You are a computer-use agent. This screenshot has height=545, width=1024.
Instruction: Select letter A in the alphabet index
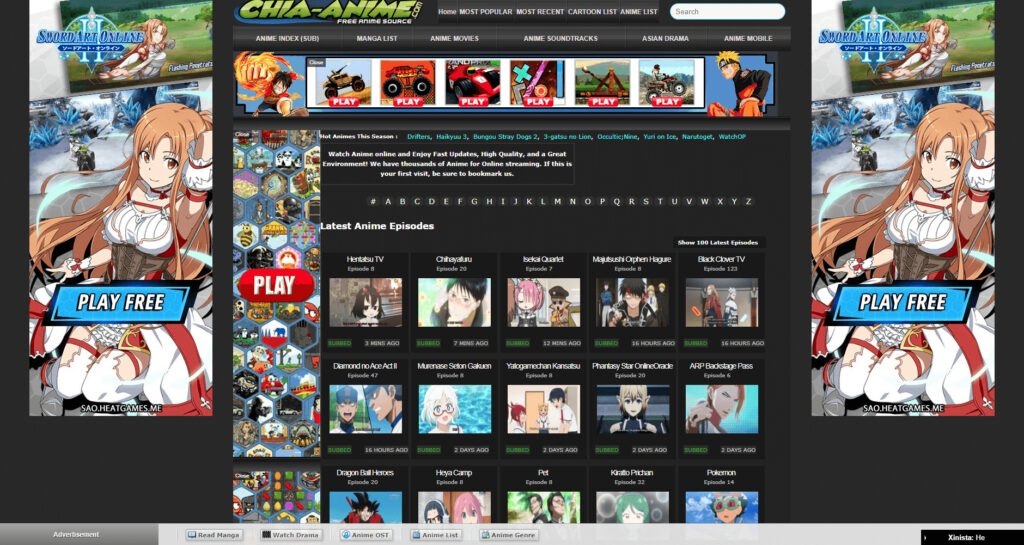pos(388,202)
